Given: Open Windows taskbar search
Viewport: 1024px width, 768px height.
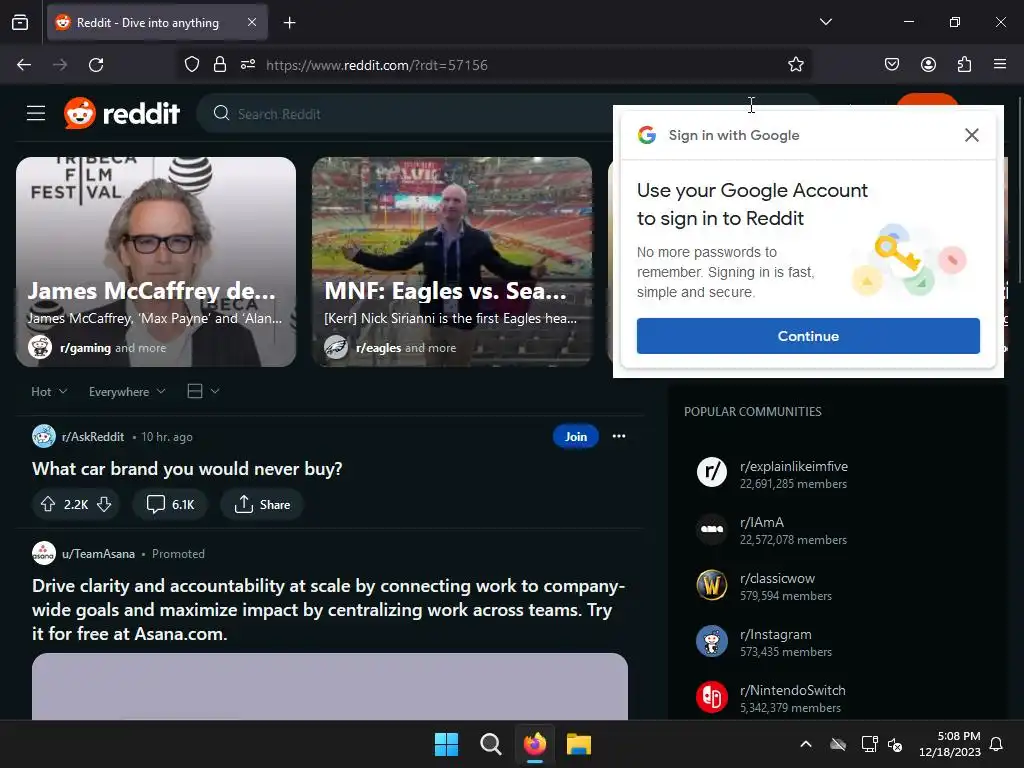Looking at the screenshot, I should [490, 744].
